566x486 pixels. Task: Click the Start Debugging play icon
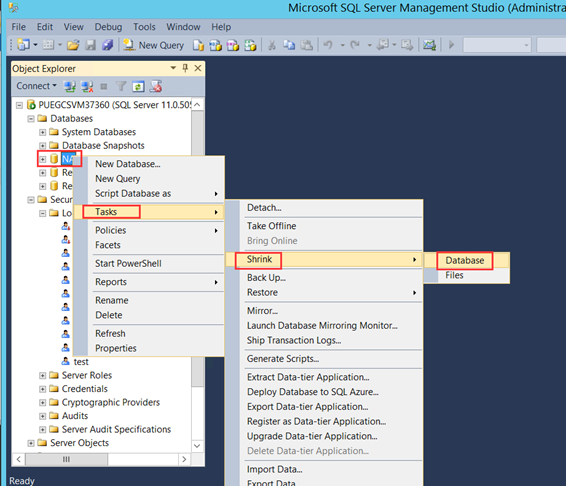coord(451,45)
